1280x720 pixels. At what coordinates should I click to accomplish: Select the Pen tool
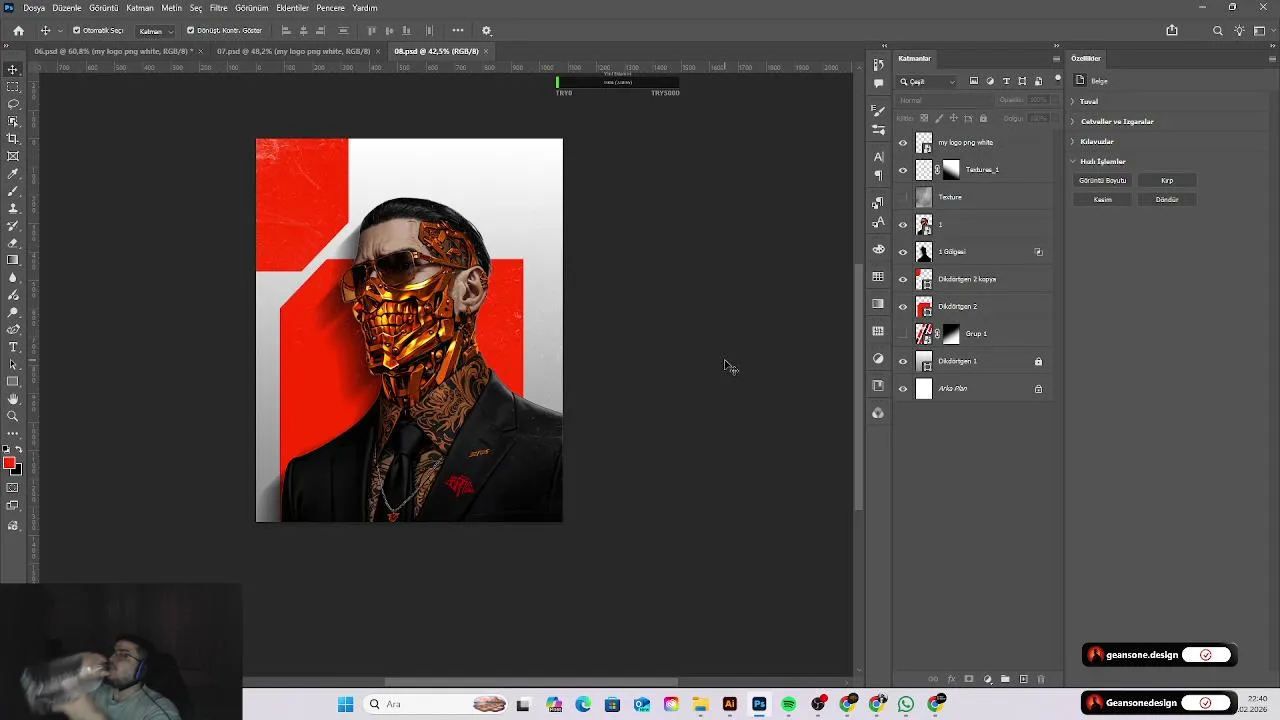coord(13,329)
